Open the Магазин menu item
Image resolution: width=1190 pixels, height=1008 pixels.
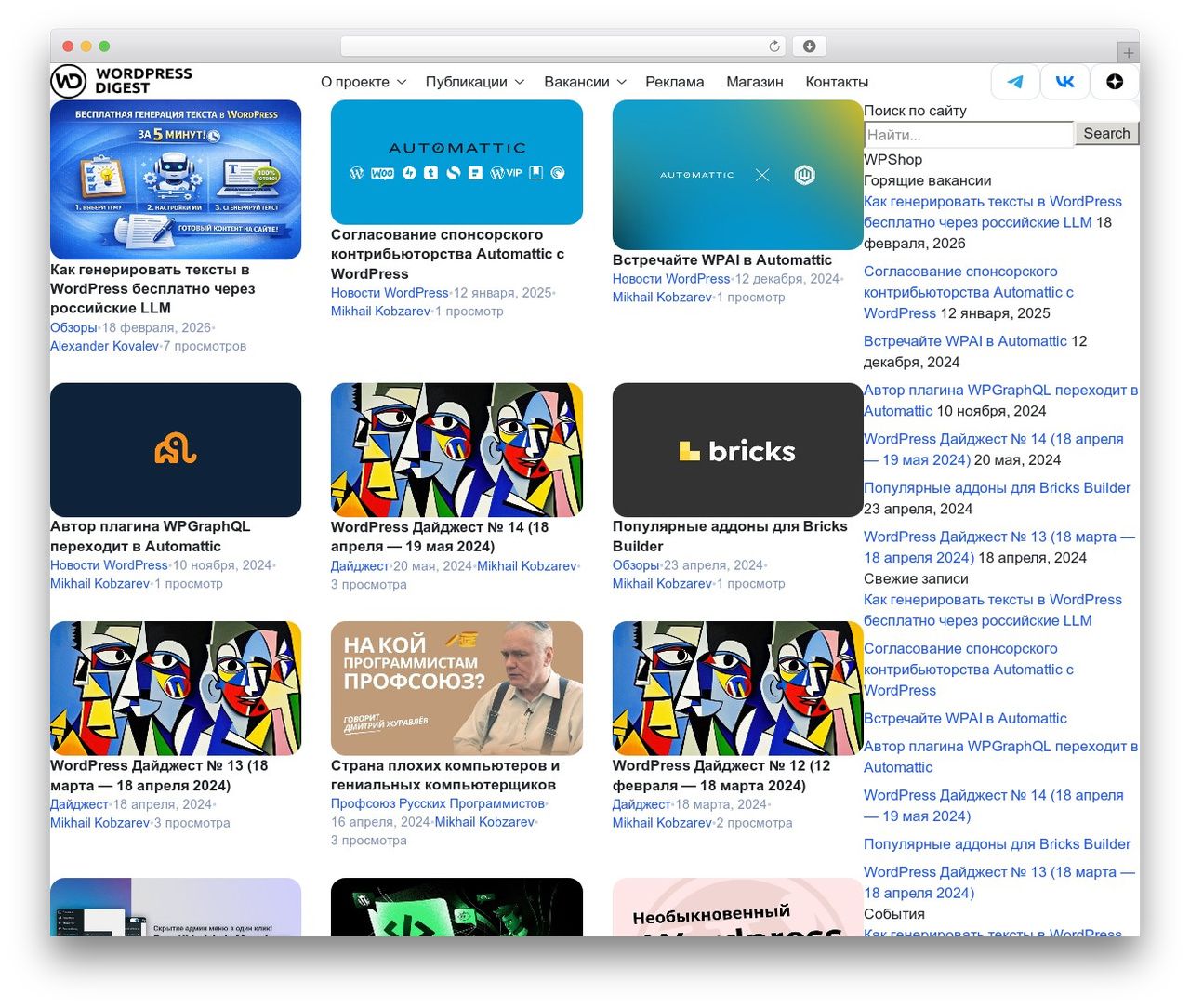755,82
